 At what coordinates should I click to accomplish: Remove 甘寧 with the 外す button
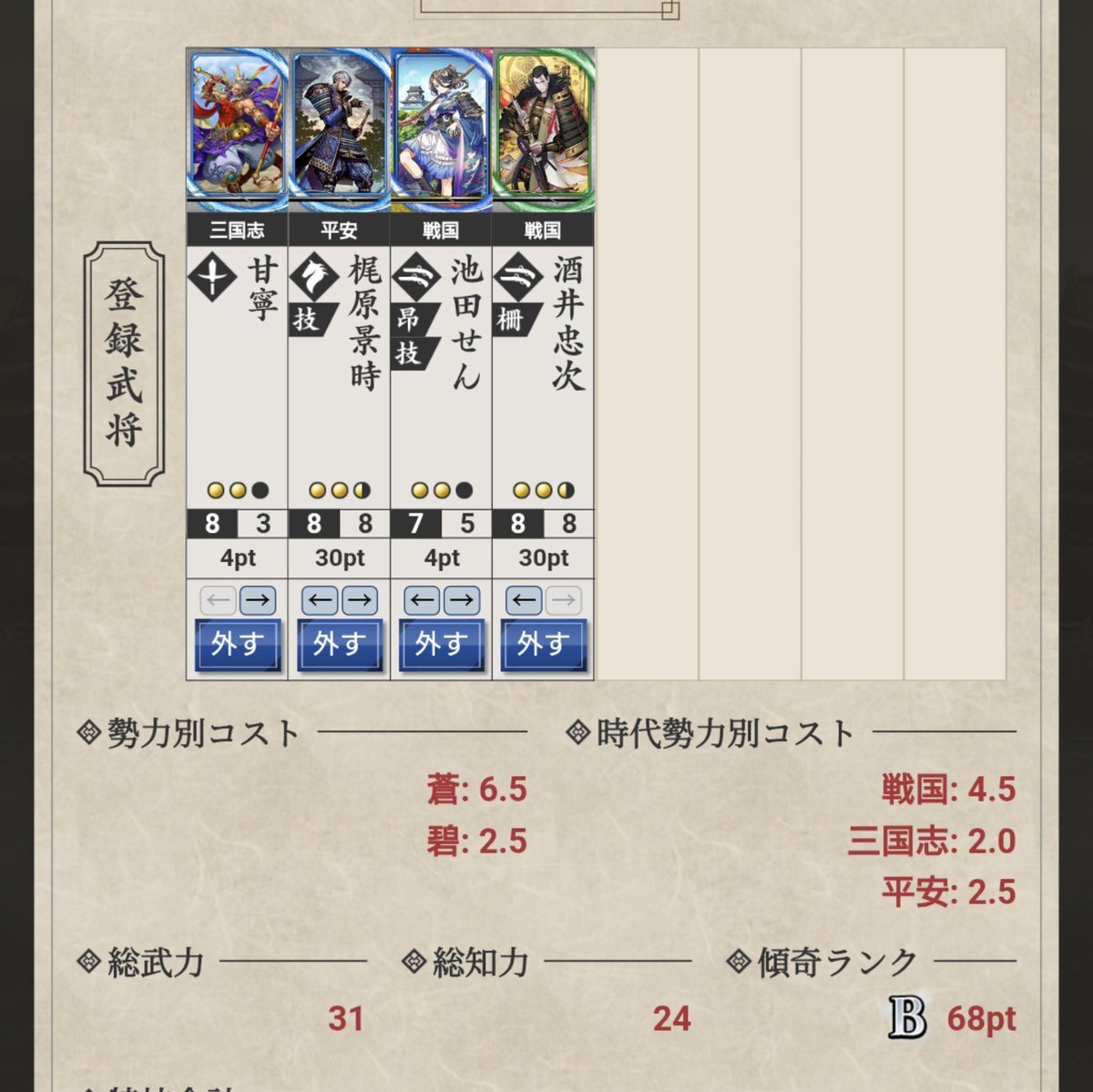click(x=237, y=645)
